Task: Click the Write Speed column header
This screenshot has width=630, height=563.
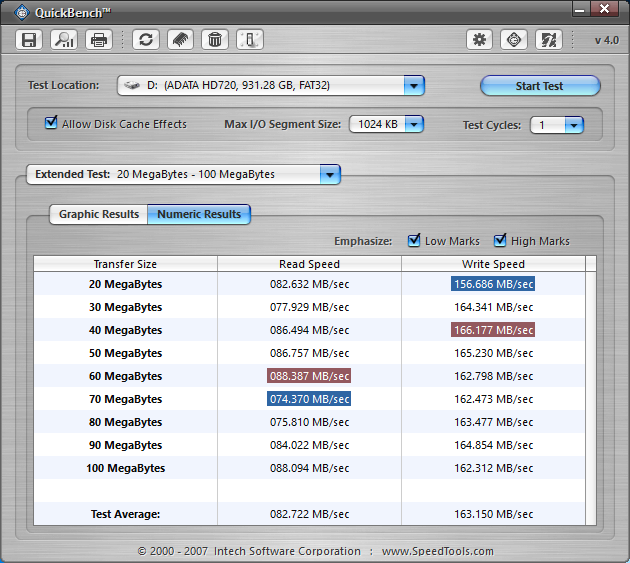Action: [x=493, y=264]
